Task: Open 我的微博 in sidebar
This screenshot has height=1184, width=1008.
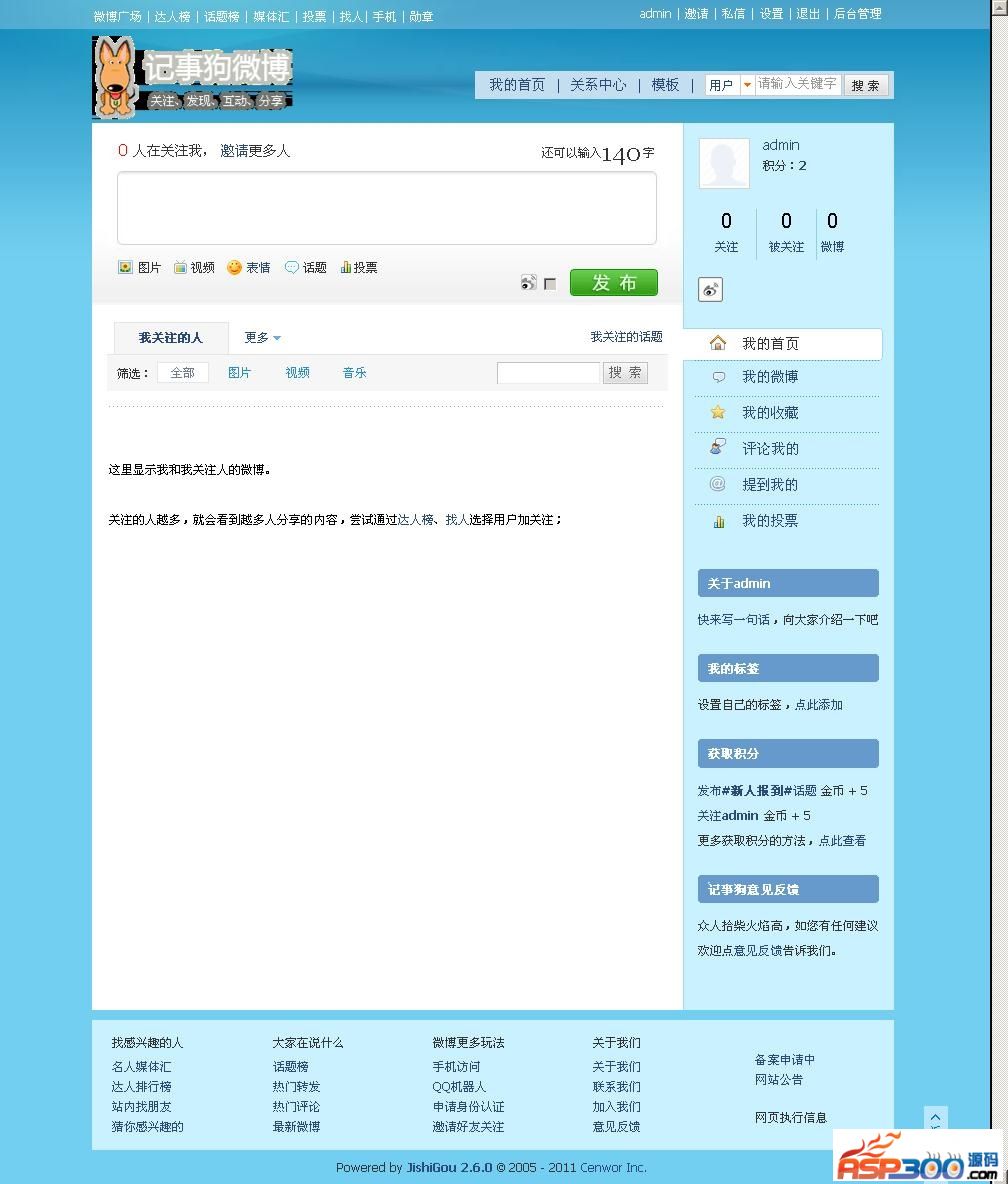Action: tap(770, 377)
